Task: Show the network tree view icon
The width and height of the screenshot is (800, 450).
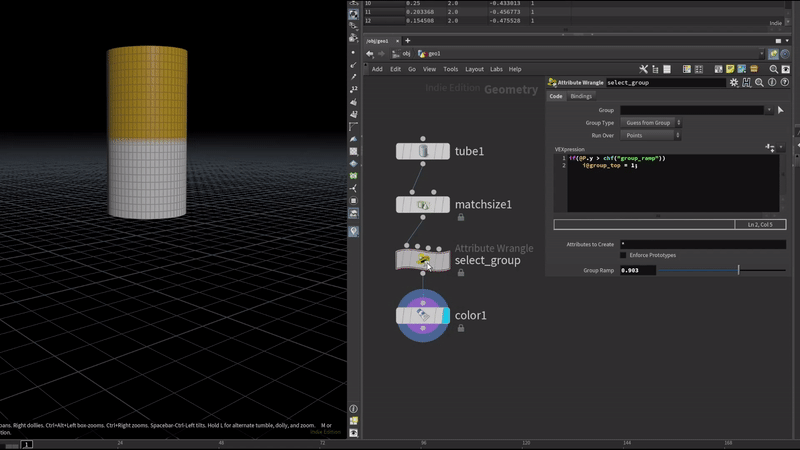Action: click(x=655, y=69)
